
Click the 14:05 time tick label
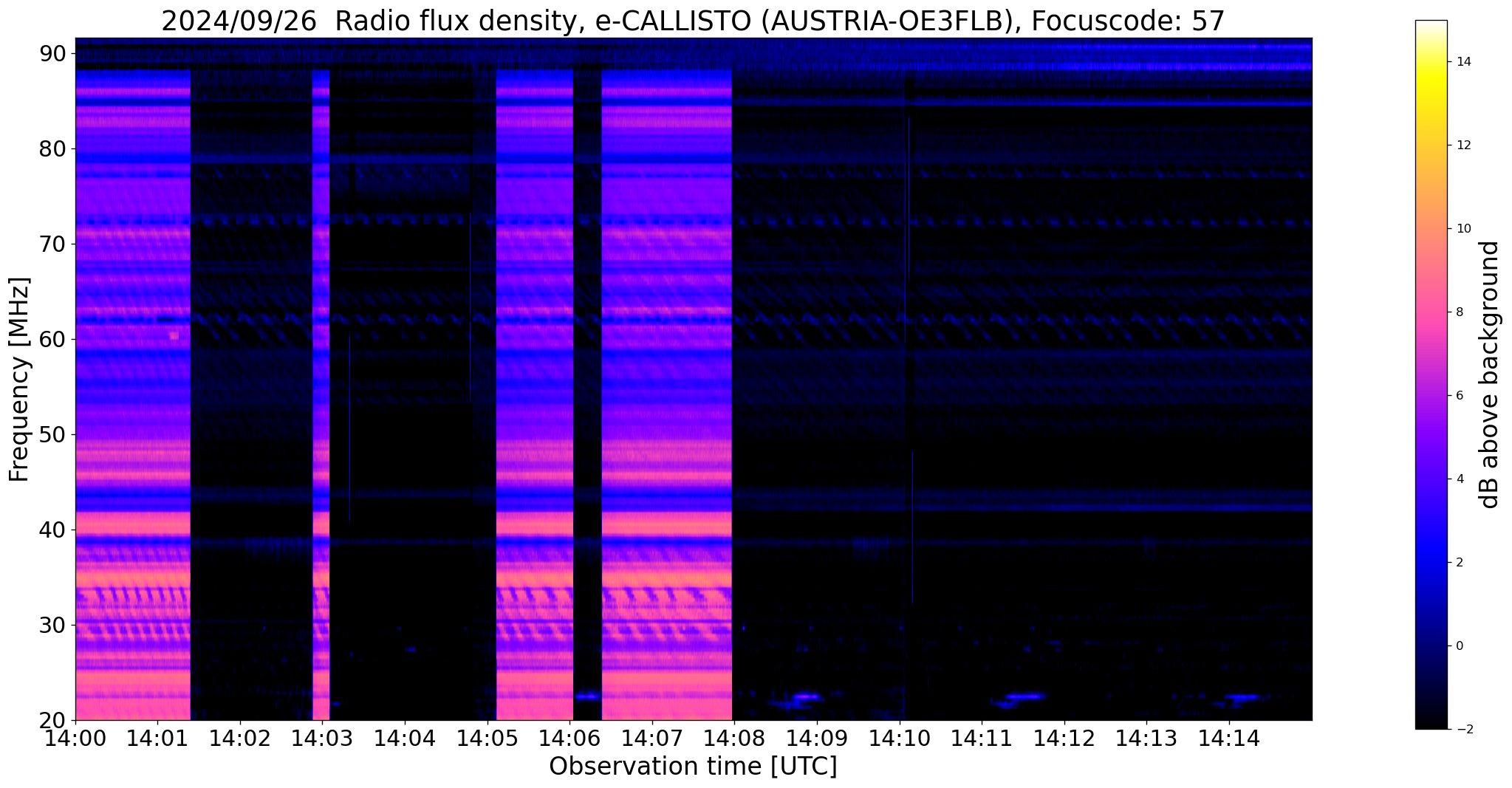click(487, 738)
